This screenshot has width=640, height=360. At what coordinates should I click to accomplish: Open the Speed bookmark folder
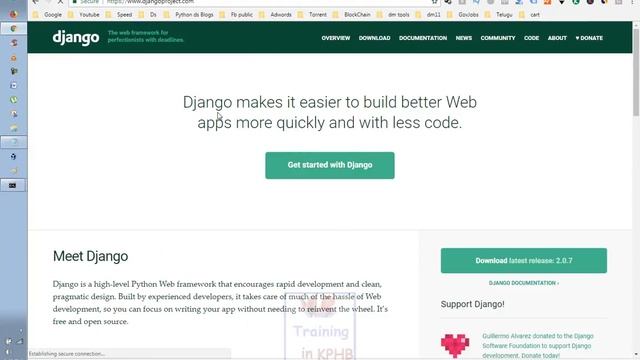(119, 15)
